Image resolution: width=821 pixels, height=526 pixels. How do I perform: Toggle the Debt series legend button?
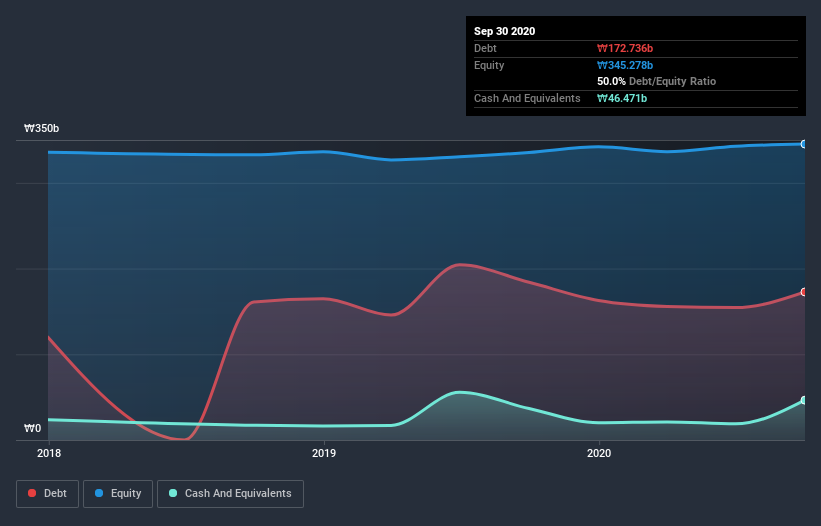tap(47, 494)
